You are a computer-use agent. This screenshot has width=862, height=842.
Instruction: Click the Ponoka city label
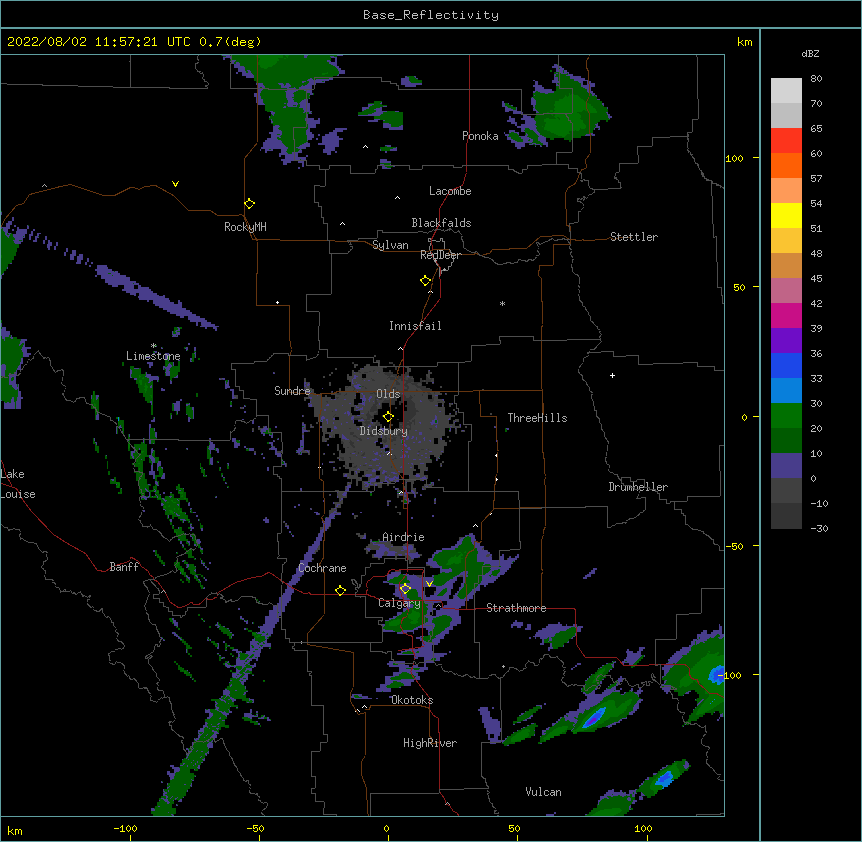coord(480,136)
